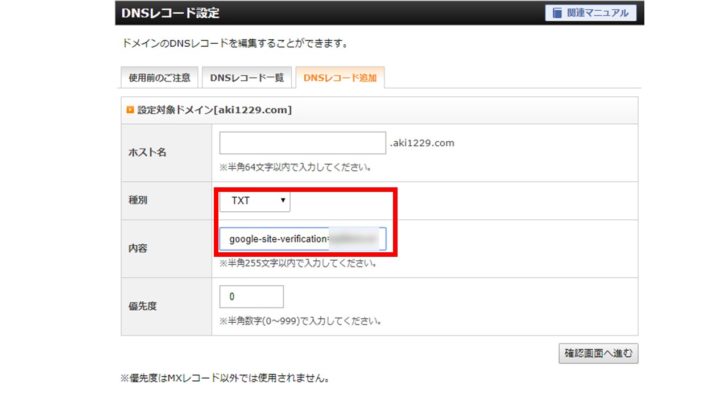Click the .aki1229.com domain suffix text

(x=422, y=143)
